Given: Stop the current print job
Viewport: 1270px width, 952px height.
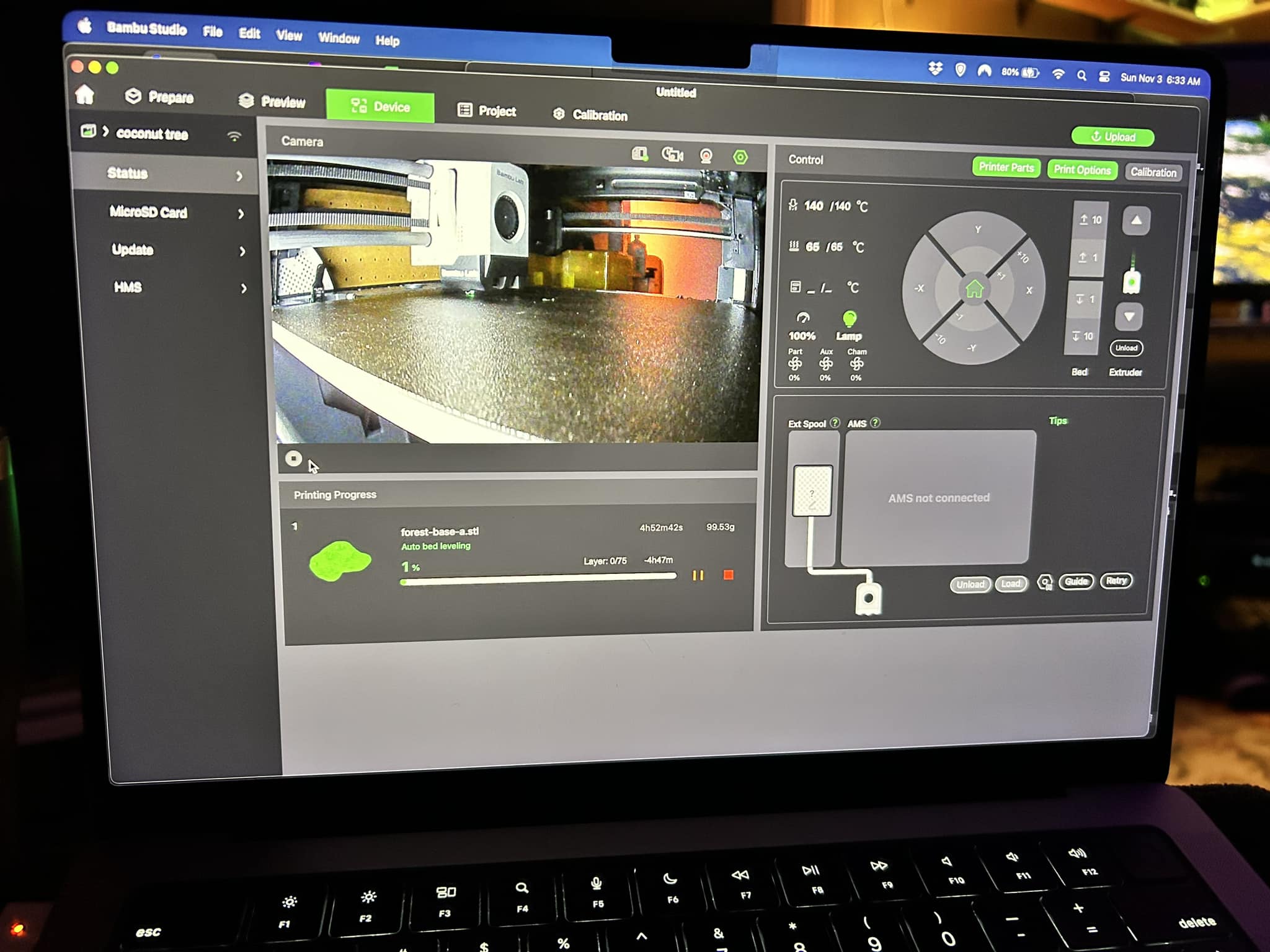Looking at the screenshot, I should (x=728, y=575).
